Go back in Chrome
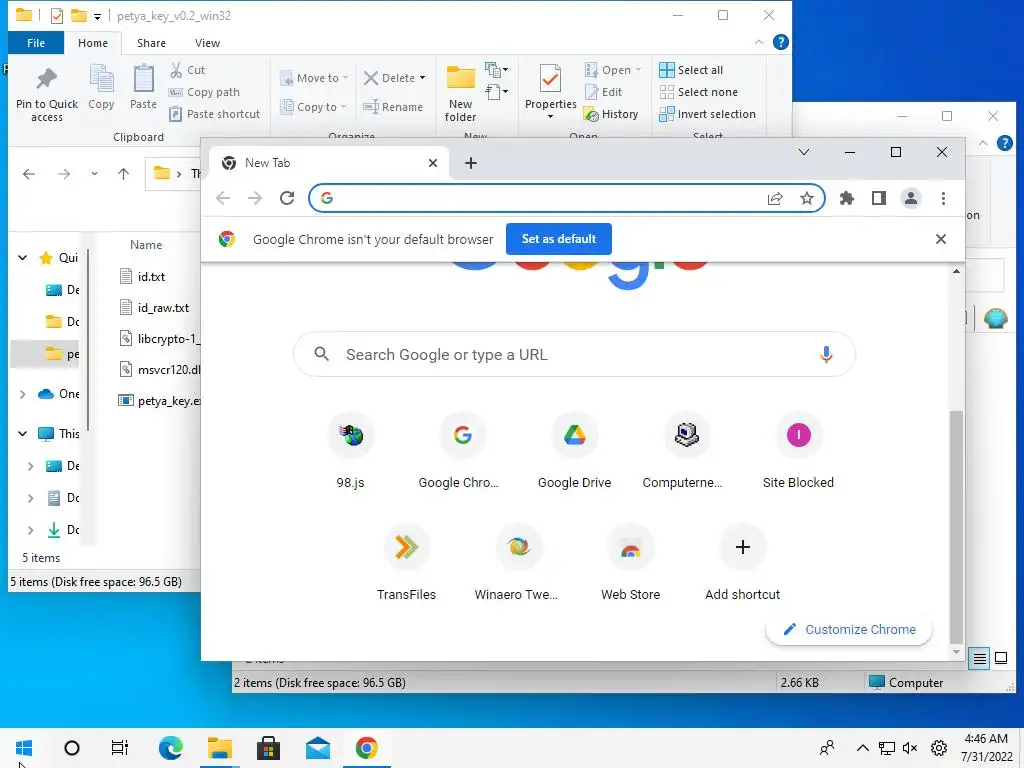 pos(223,198)
